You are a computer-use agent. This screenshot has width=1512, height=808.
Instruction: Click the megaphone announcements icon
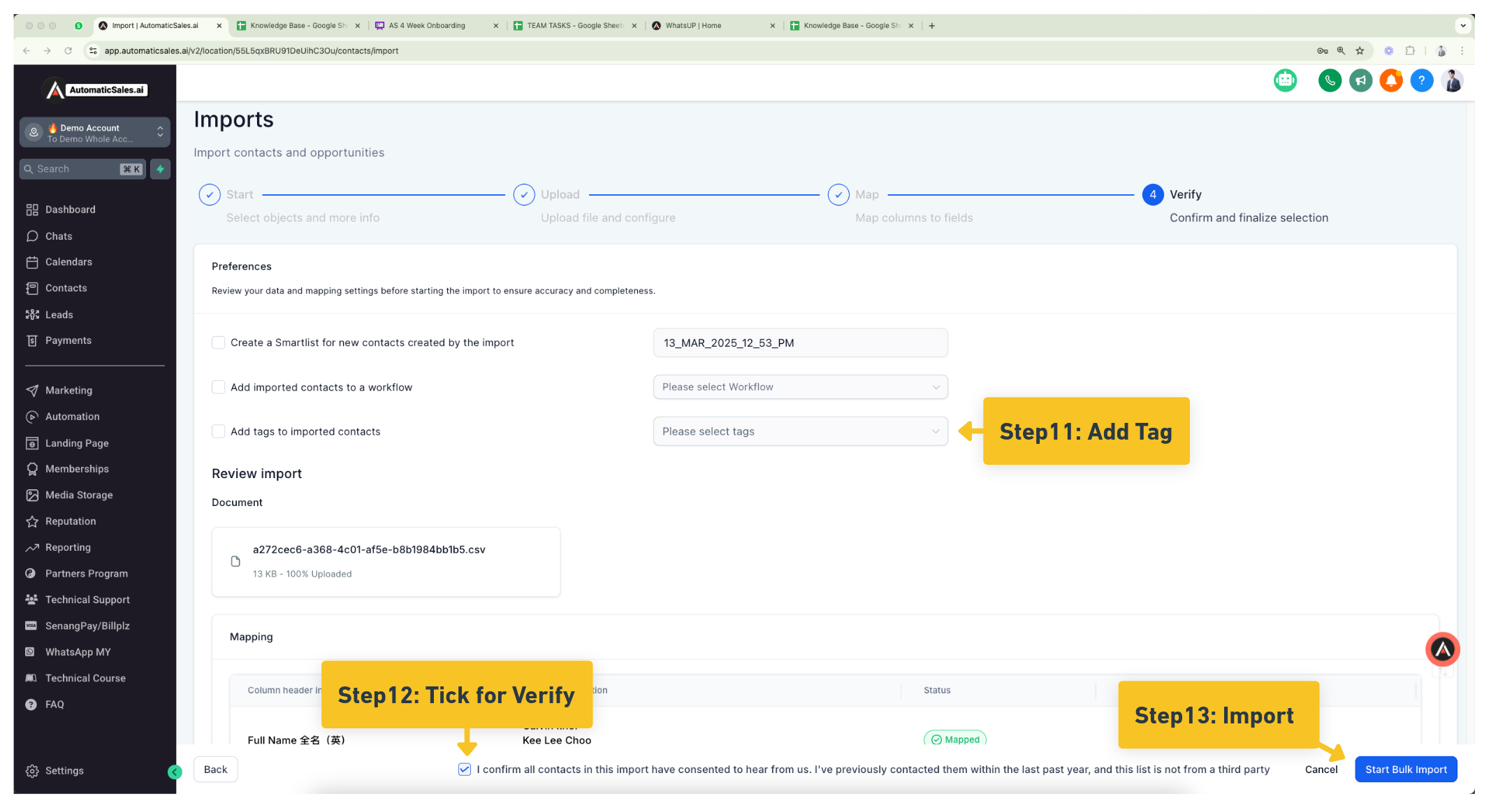[1360, 81]
